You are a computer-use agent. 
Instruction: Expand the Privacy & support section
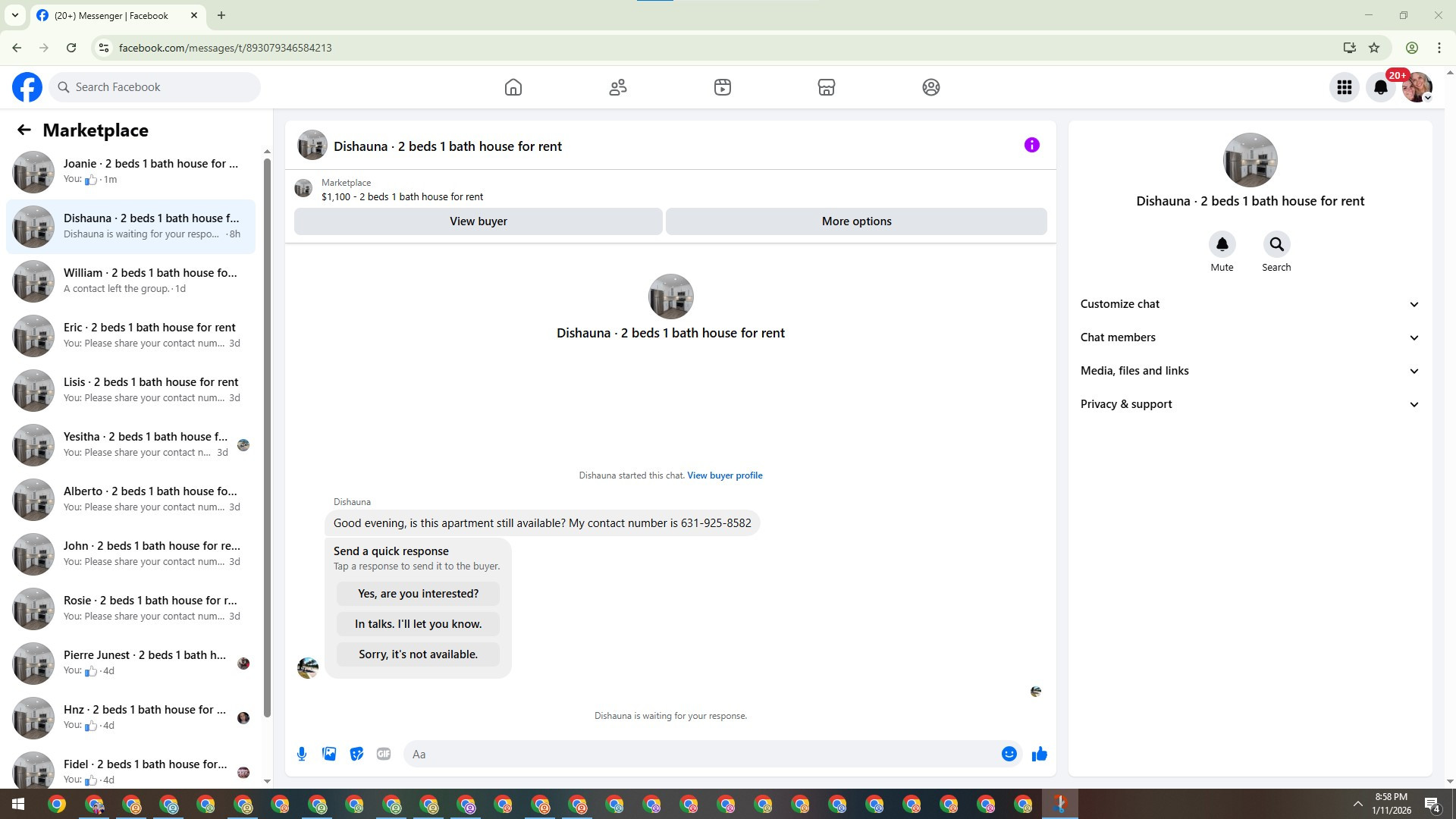pyautogui.click(x=1250, y=404)
